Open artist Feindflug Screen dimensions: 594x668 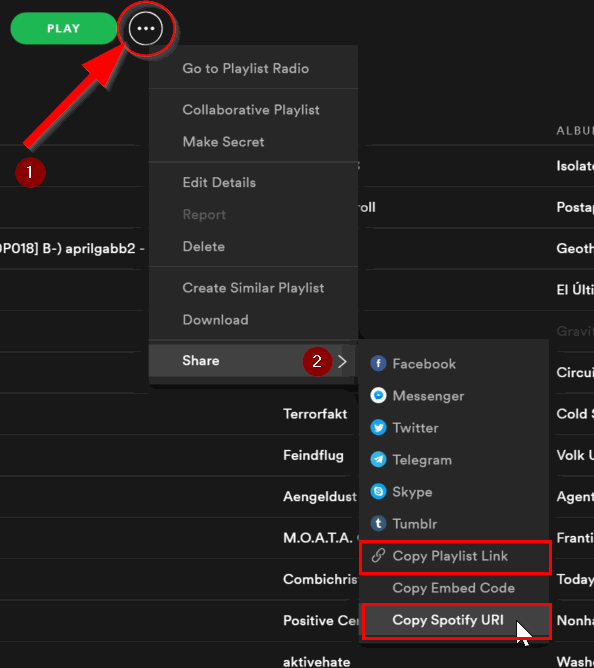(x=313, y=455)
